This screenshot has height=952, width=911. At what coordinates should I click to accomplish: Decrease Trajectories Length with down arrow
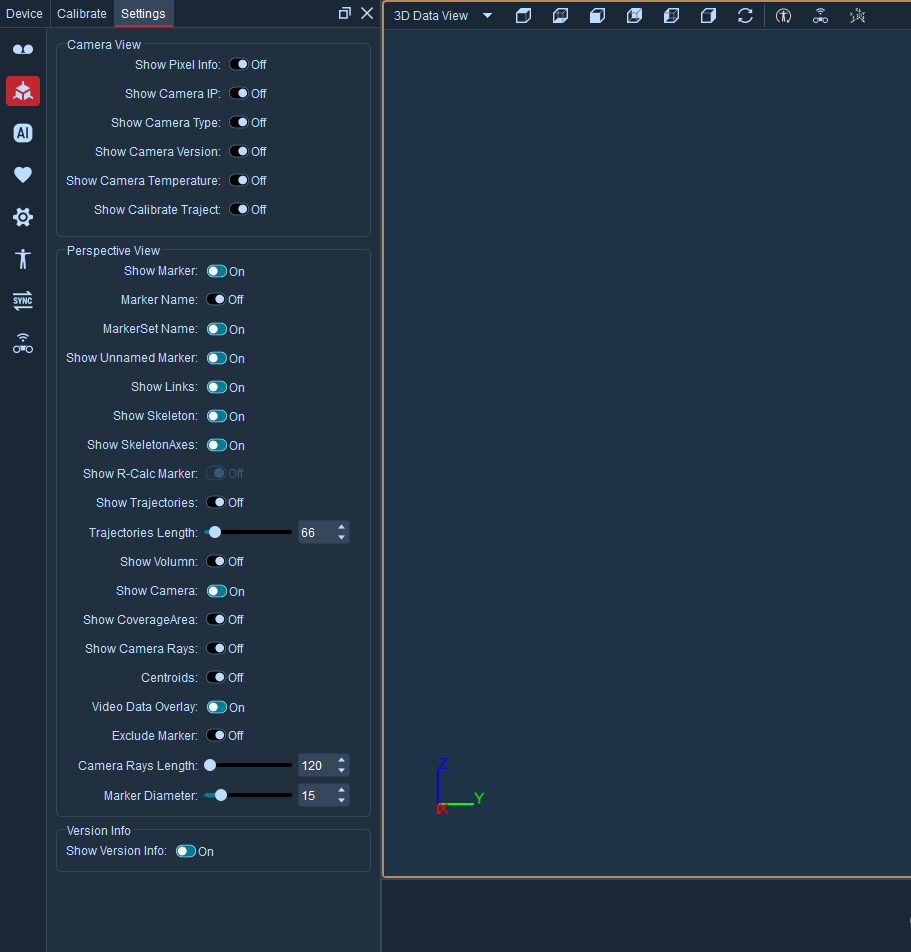click(341, 537)
